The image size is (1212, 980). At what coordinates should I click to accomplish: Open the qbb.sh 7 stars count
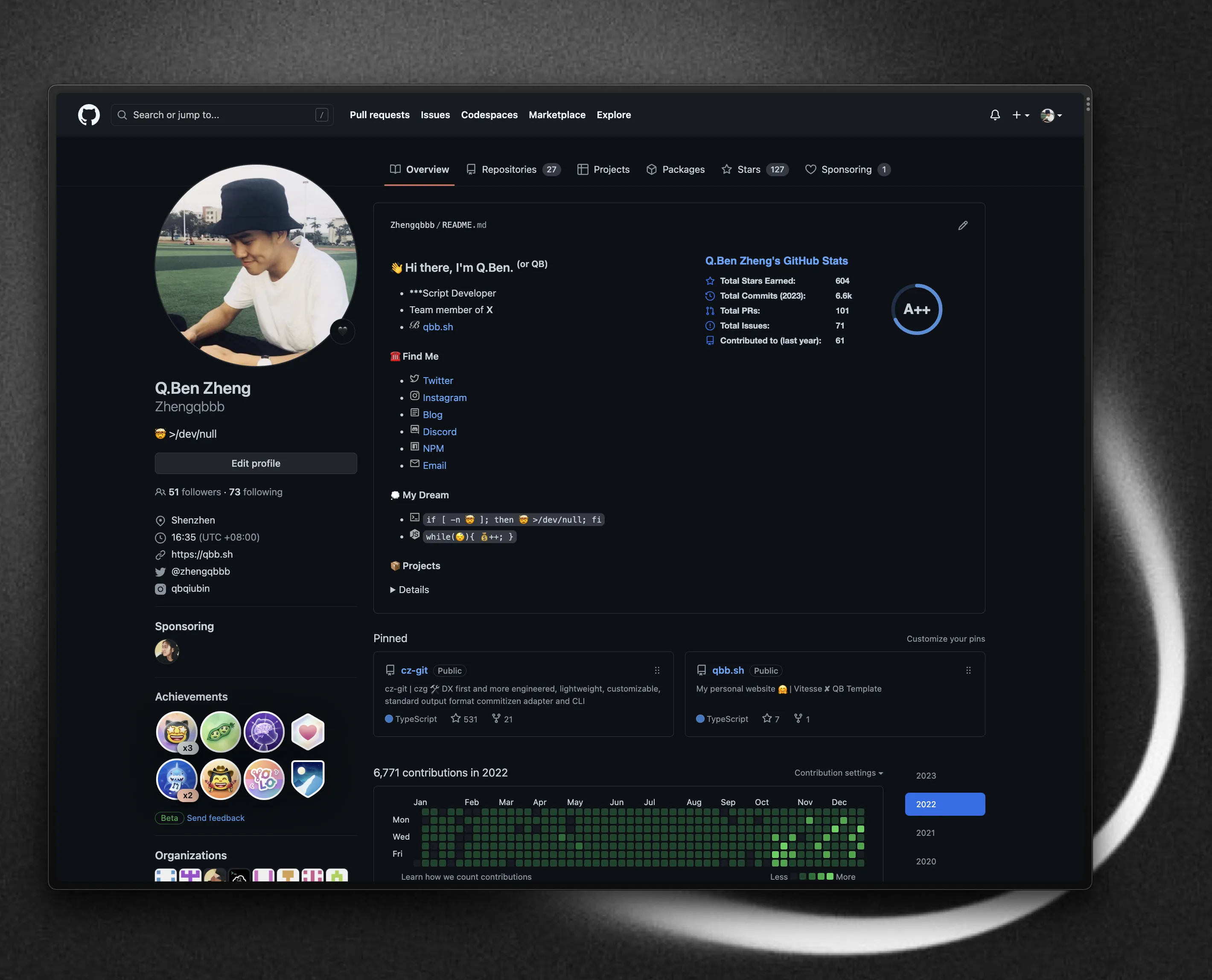point(771,718)
